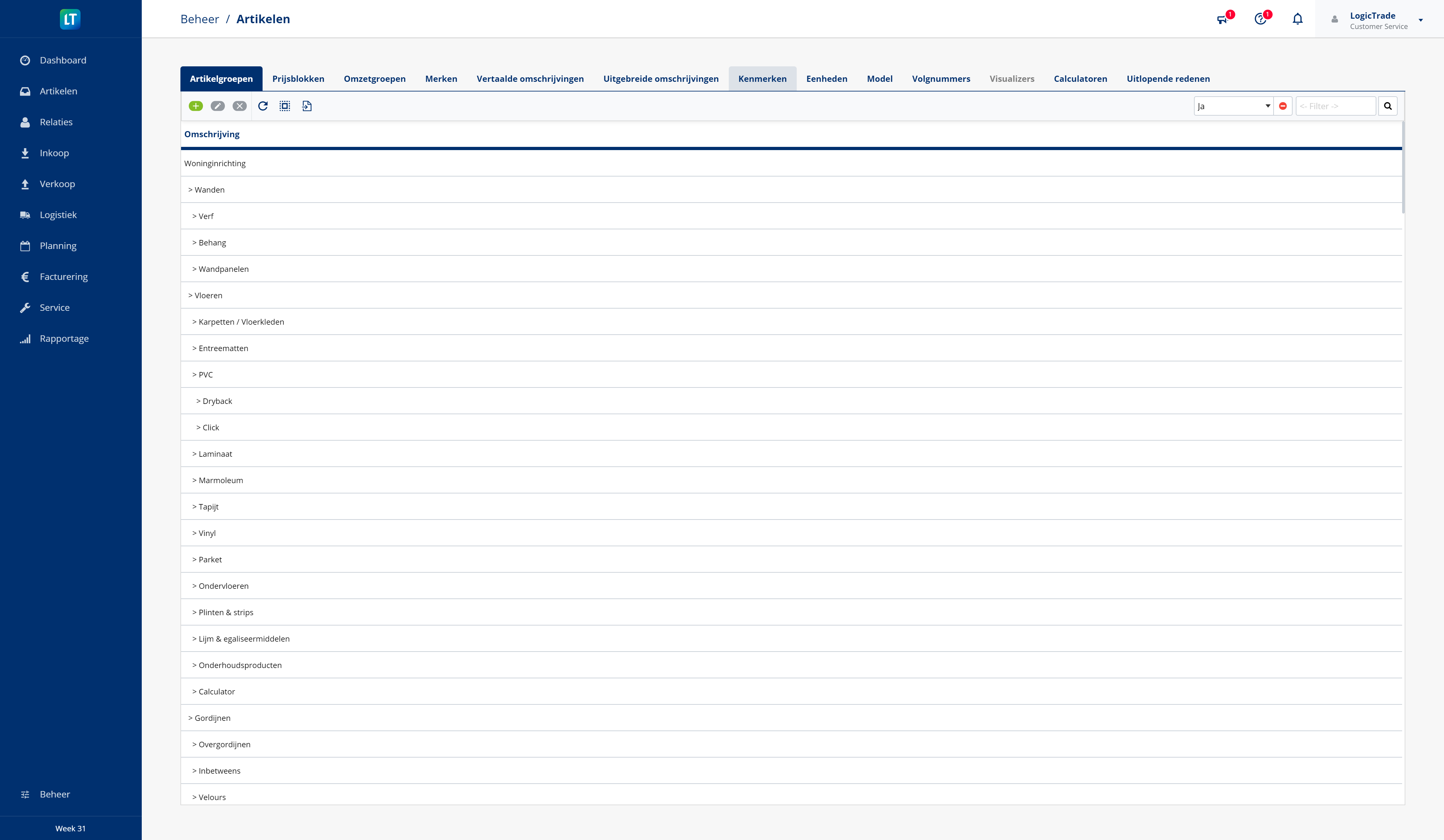Clear the Ja filter with the red icon

click(1283, 106)
